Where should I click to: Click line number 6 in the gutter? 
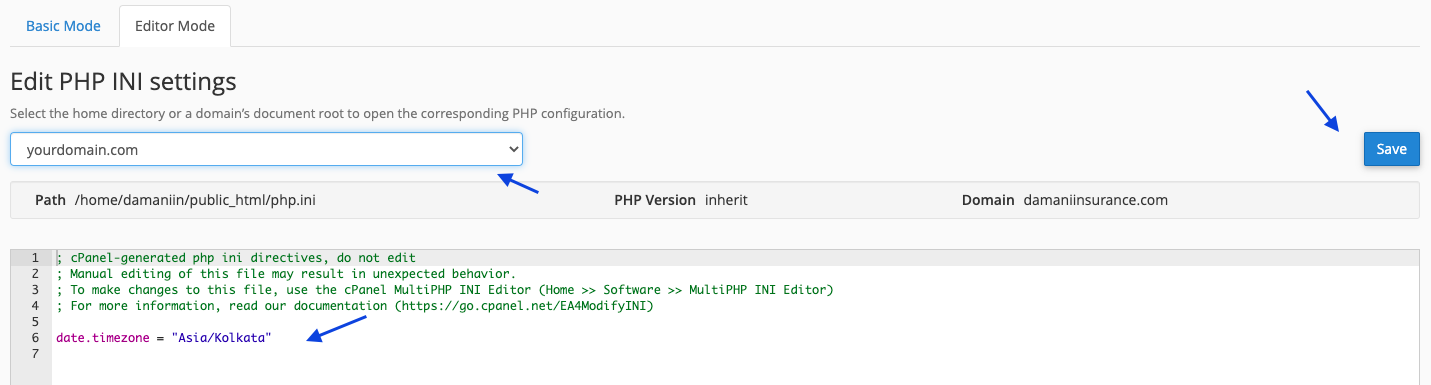coord(35,338)
